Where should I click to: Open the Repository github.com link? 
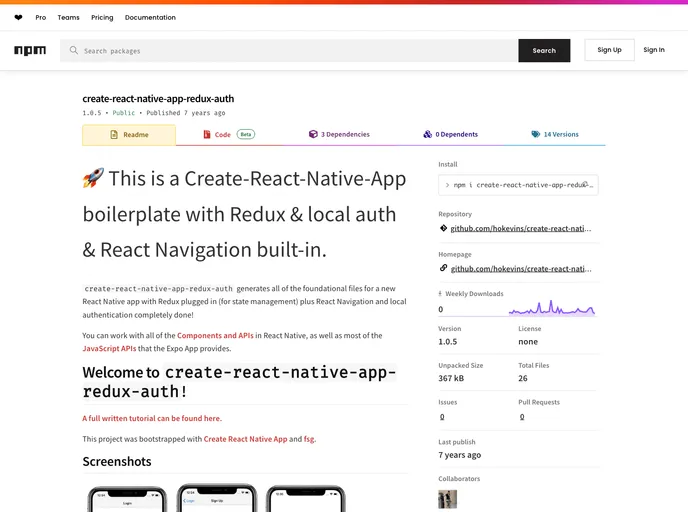tap(521, 229)
